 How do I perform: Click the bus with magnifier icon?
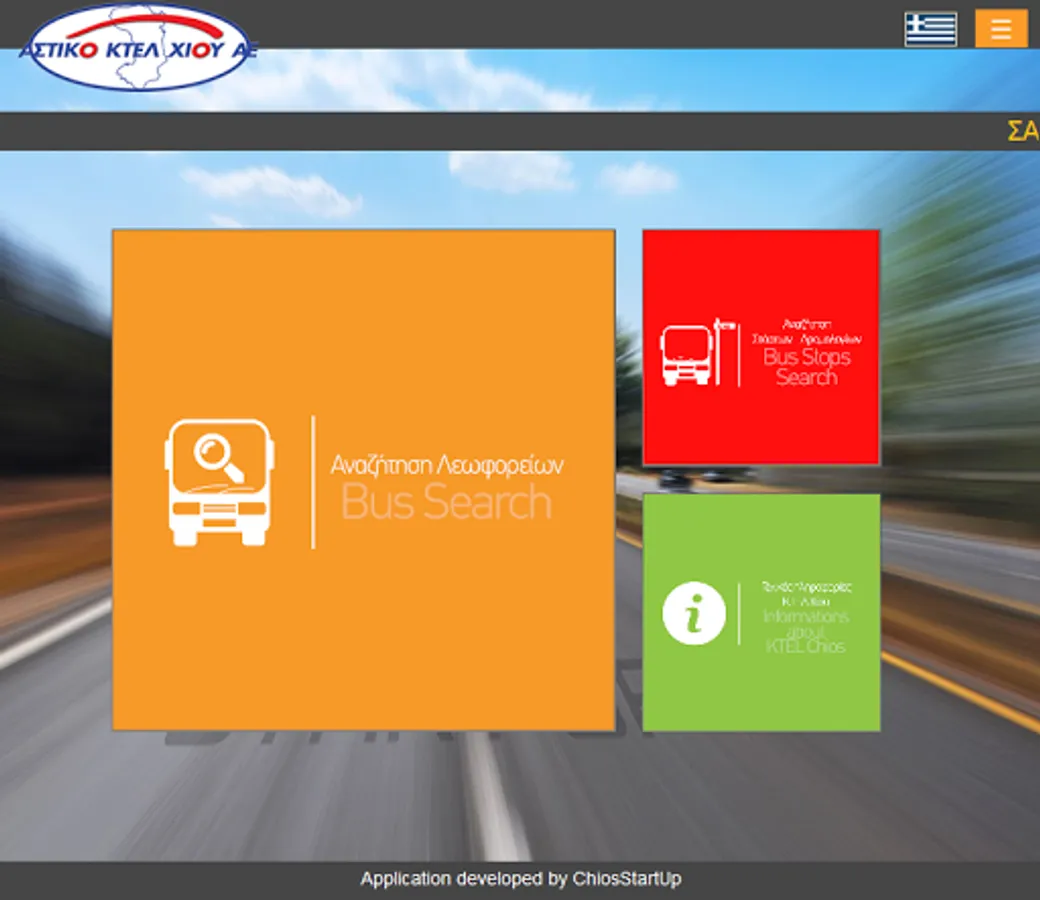tap(220, 482)
